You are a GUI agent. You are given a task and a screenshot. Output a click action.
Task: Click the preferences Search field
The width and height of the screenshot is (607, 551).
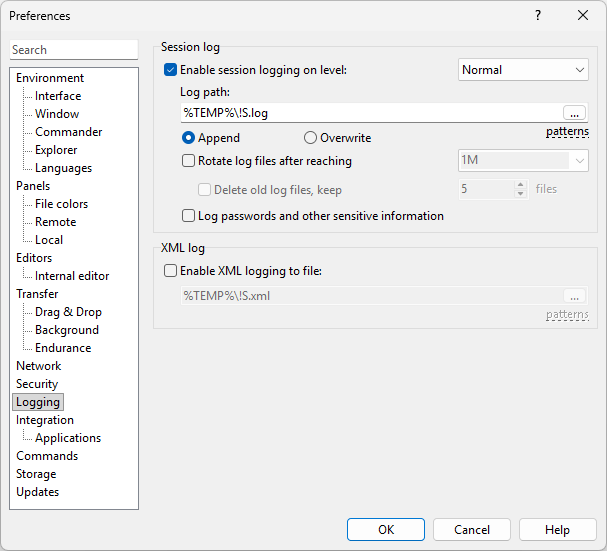[74, 50]
